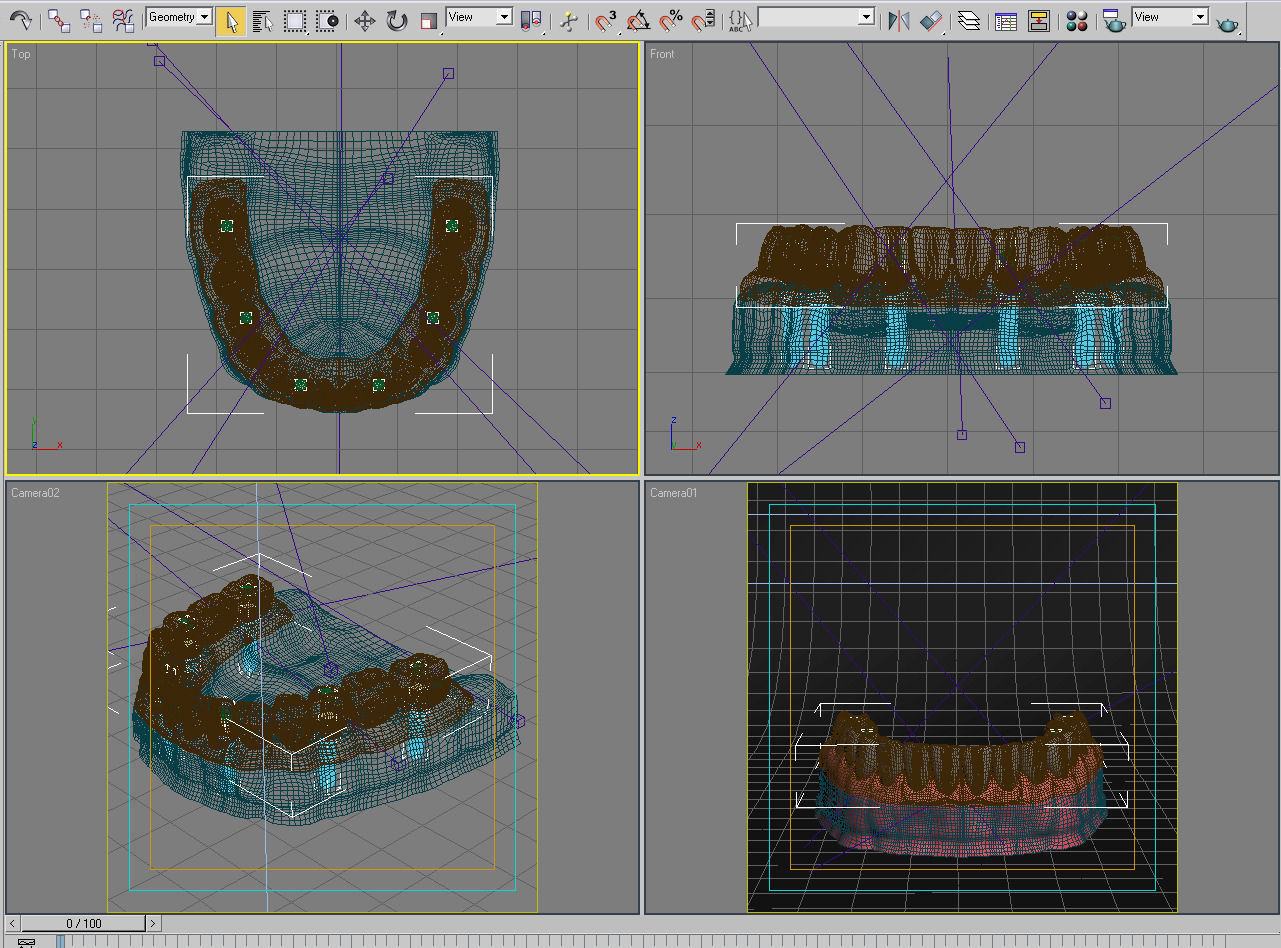Activate the Select and Rotate tool
This screenshot has height=948, width=1281.
click(x=397, y=20)
